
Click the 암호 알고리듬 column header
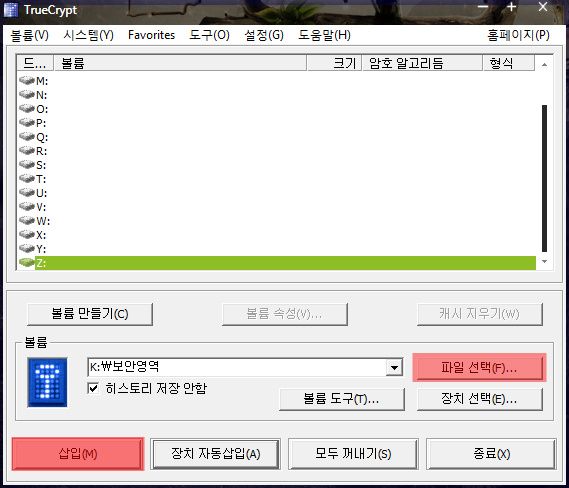click(x=422, y=63)
